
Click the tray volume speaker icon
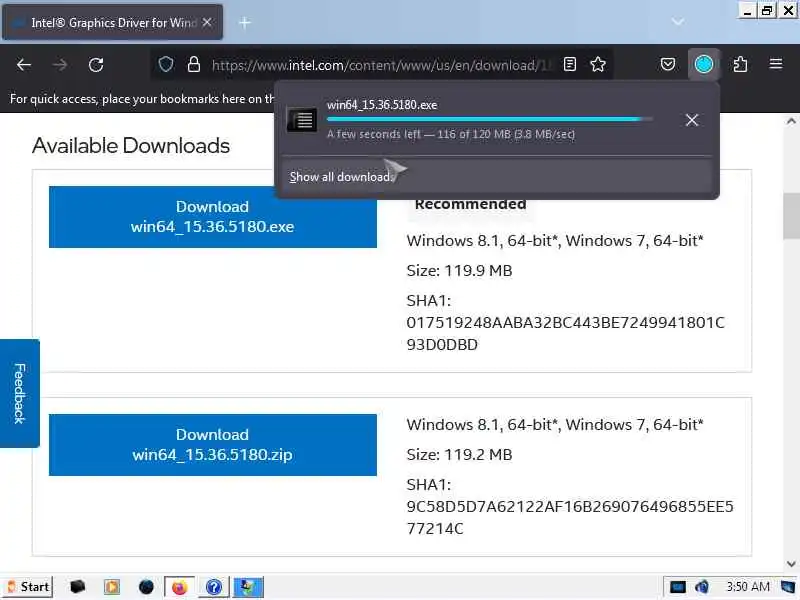(x=702, y=587)
